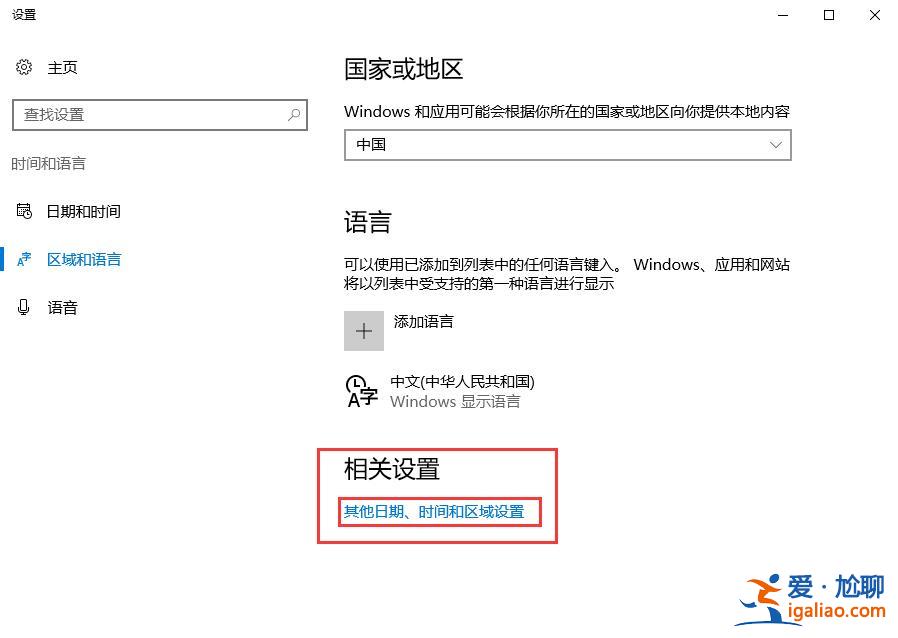Click the gear icon next to 主页

click(x=23, y=67)
